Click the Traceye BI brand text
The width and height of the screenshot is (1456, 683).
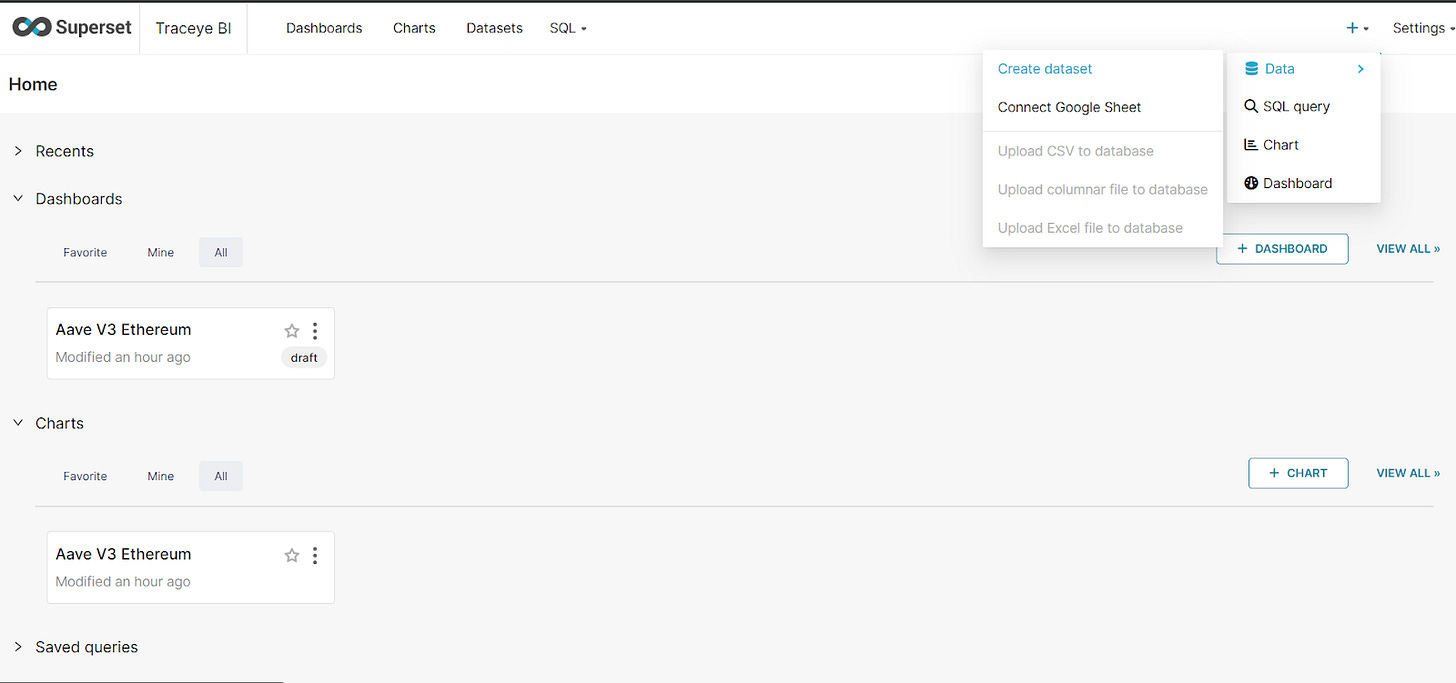[x=193, y=28]
